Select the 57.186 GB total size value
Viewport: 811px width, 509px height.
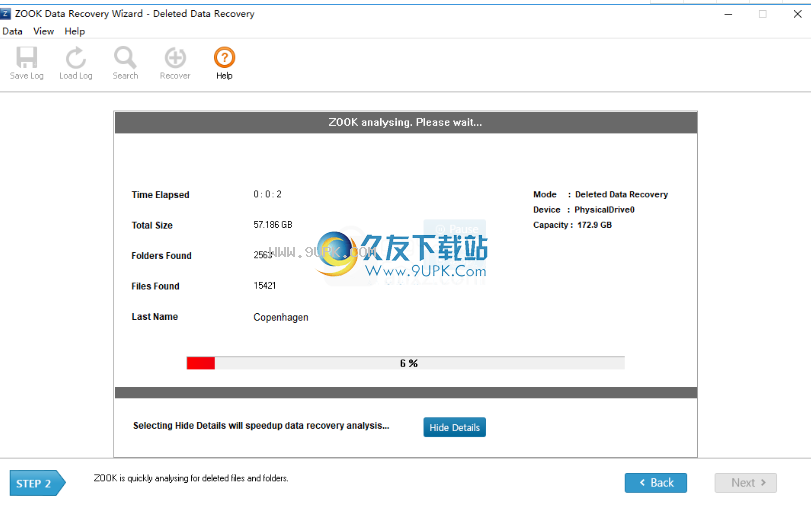273,224
